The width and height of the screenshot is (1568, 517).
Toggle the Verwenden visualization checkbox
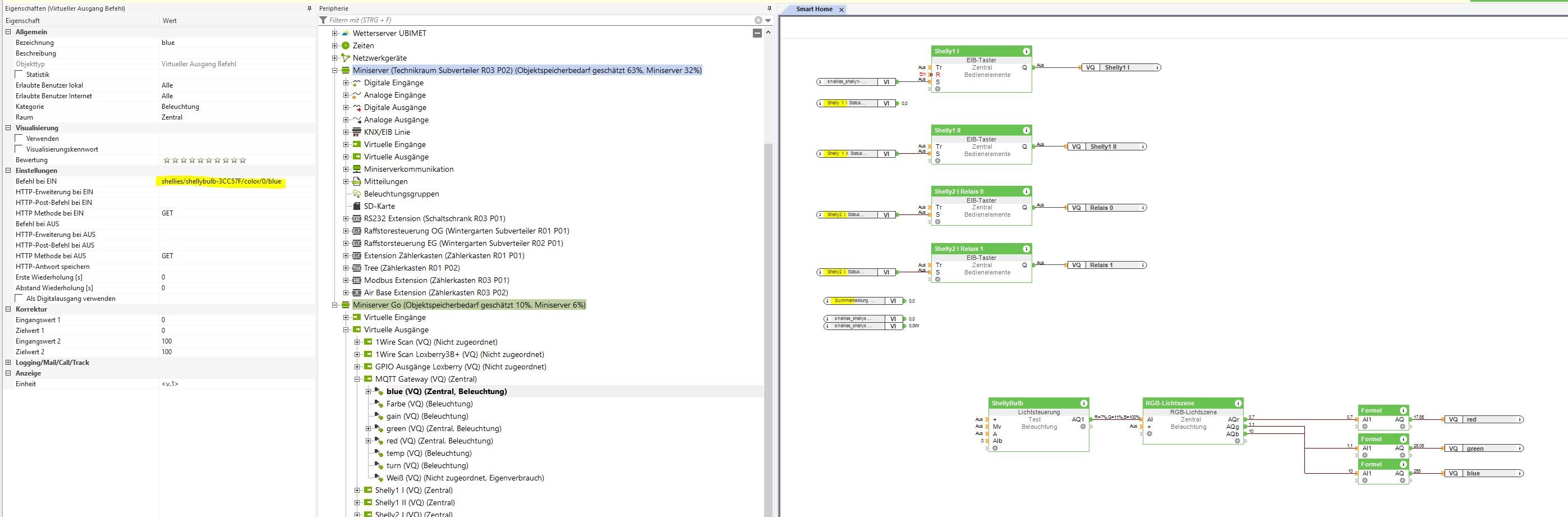20,138
